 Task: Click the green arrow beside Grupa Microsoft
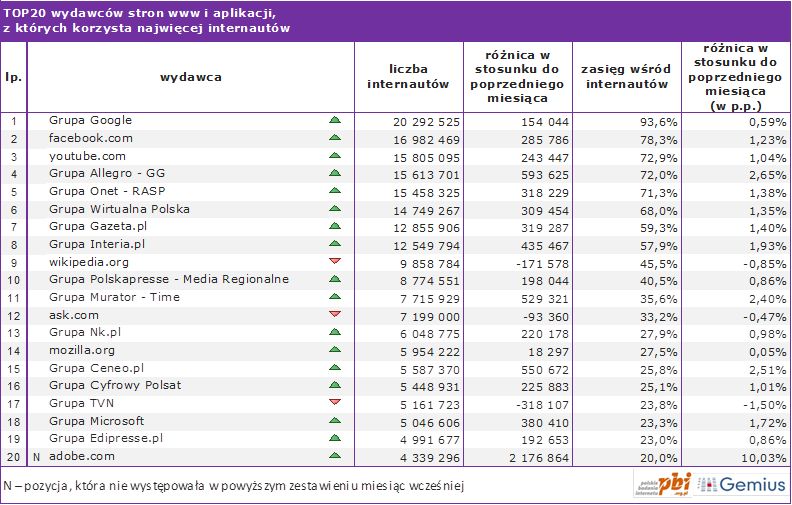pyautogui.click(x=335, y=420)
